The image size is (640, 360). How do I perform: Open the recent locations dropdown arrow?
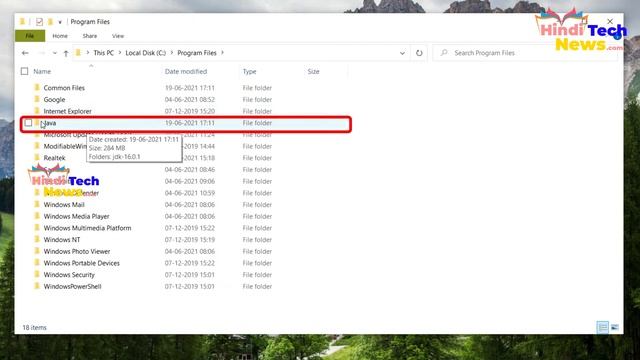point(55,53)
